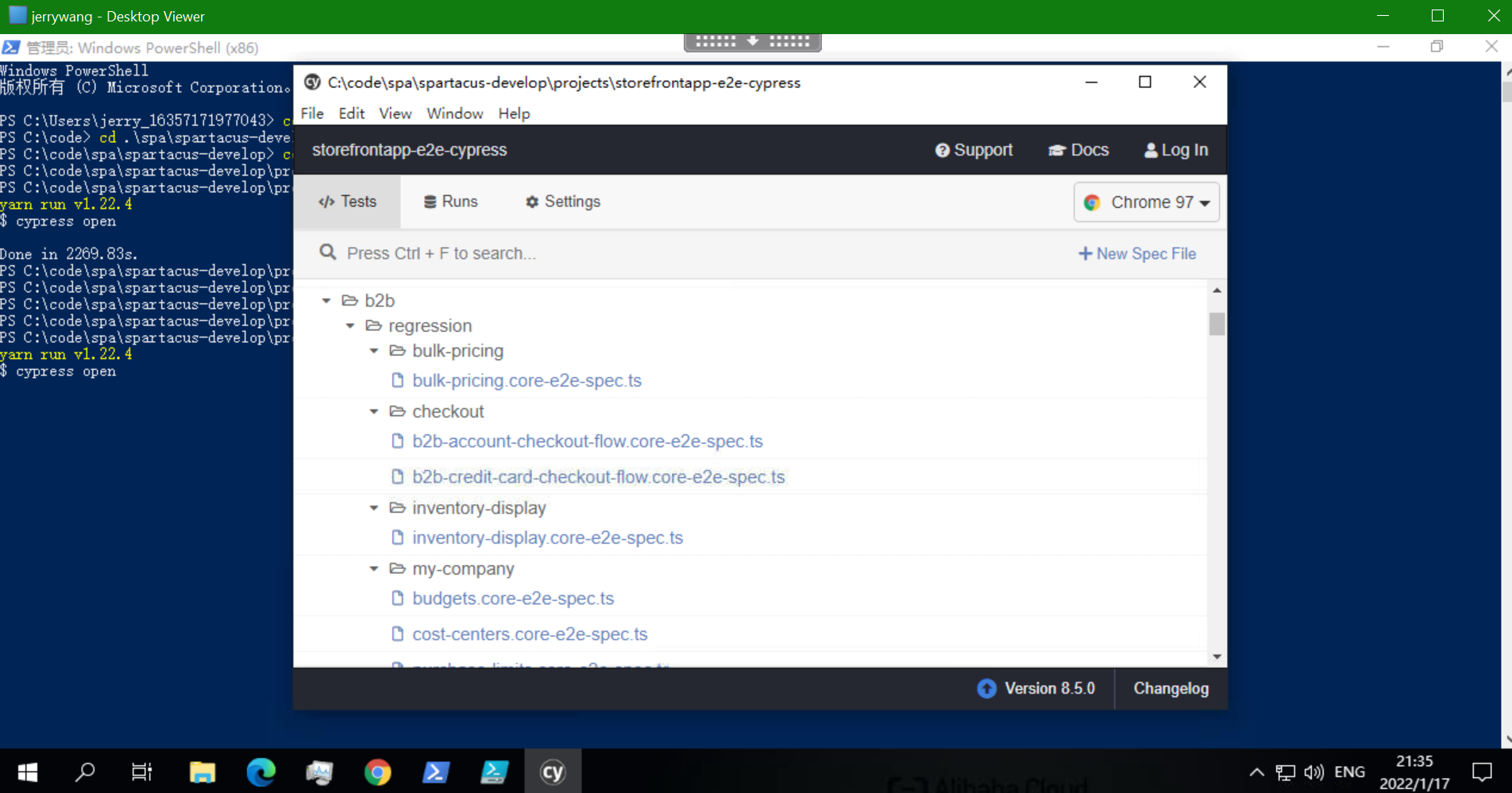This screenshot has height=793, width=1512.
Task: Click the network icon in system tray
Action: coord(1285,772)
